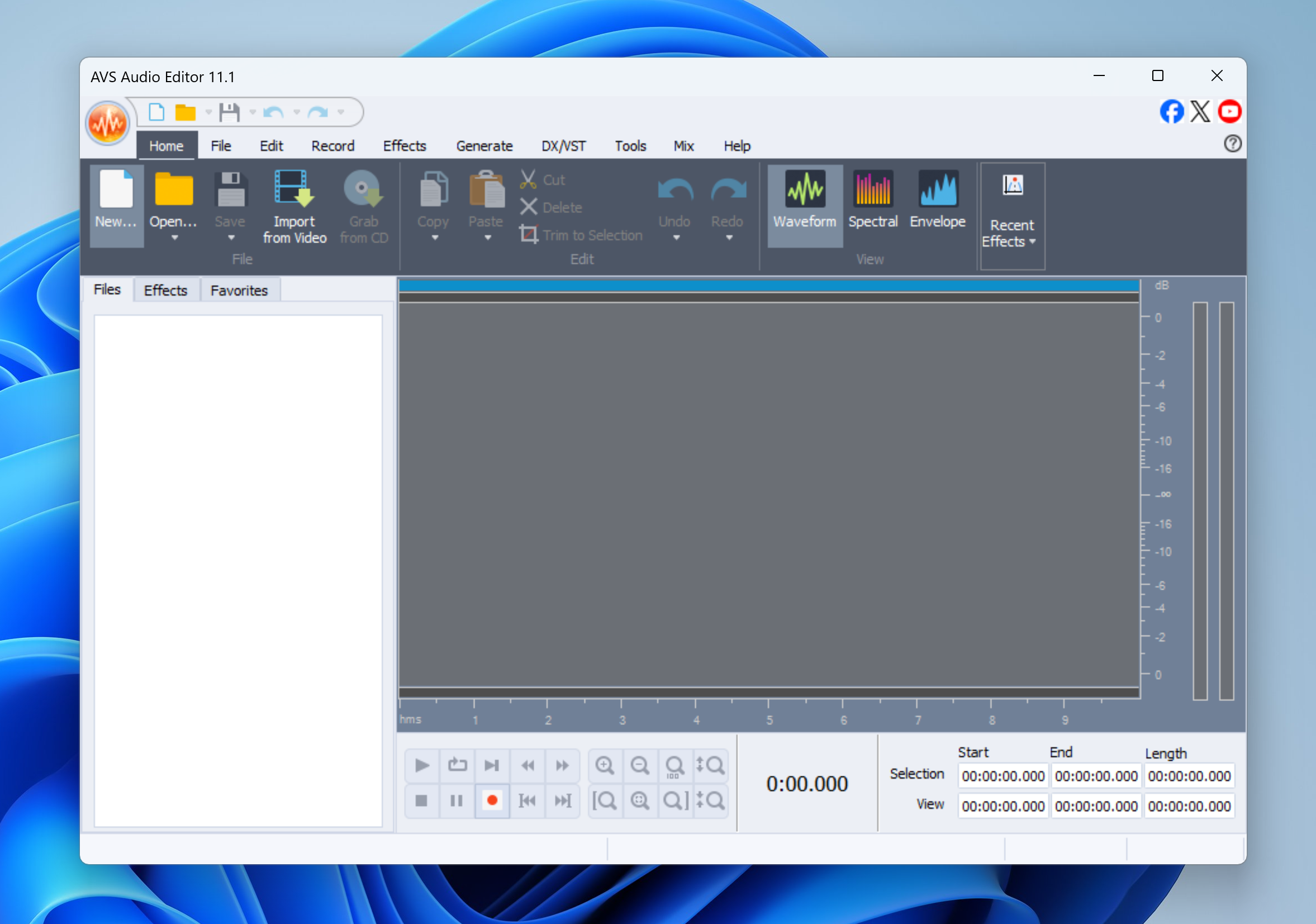This screenshot has width=1316, height=924.
Task: Click quick access New document icon
Action: (156, 112)
